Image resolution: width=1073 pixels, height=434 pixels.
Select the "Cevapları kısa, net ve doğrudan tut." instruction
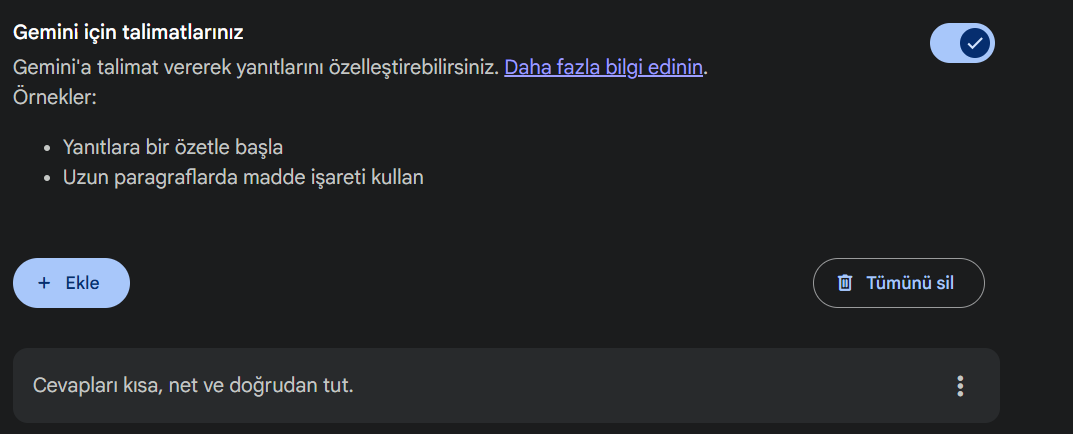point(193,385)
